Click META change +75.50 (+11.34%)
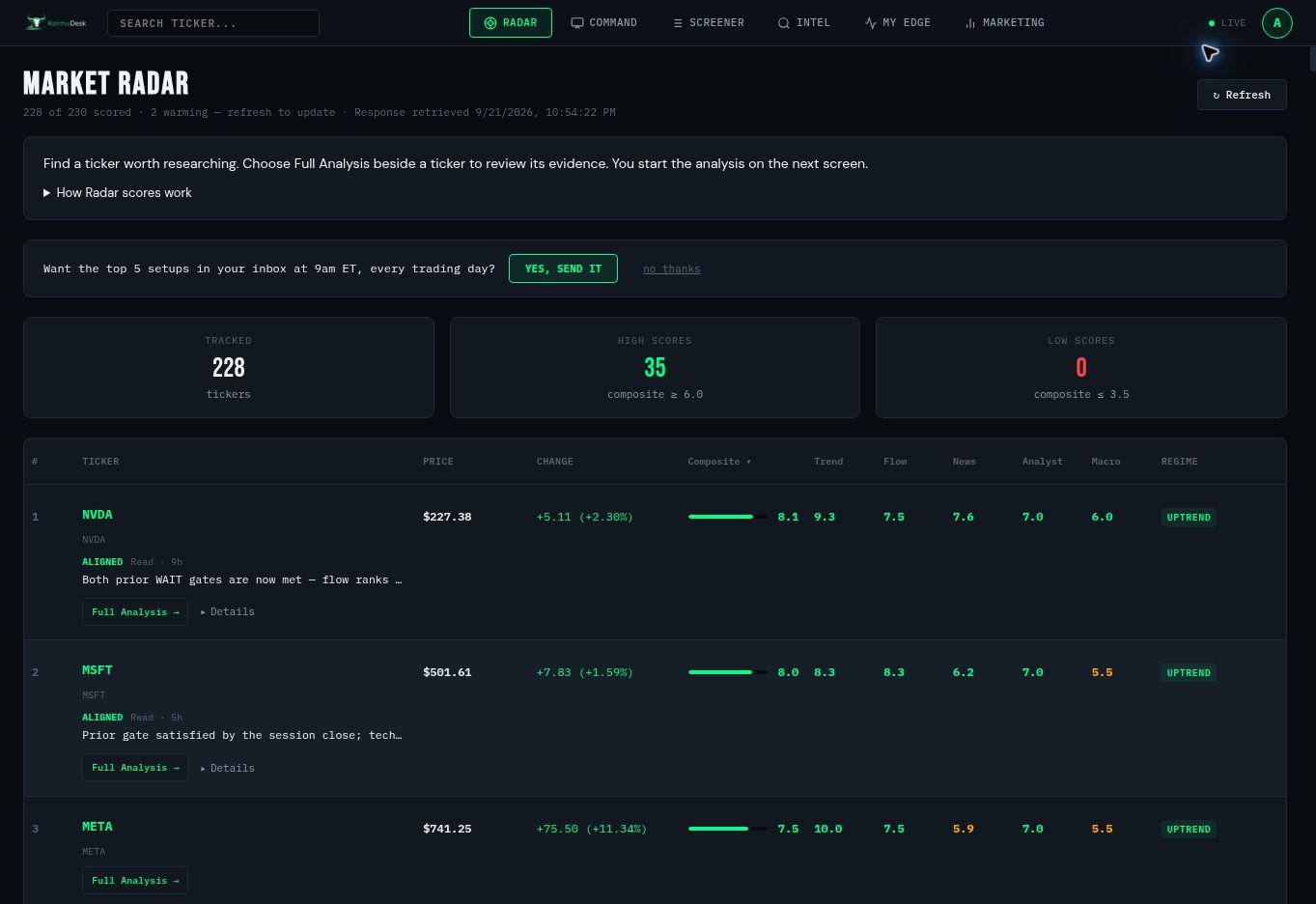 point(592,829)
